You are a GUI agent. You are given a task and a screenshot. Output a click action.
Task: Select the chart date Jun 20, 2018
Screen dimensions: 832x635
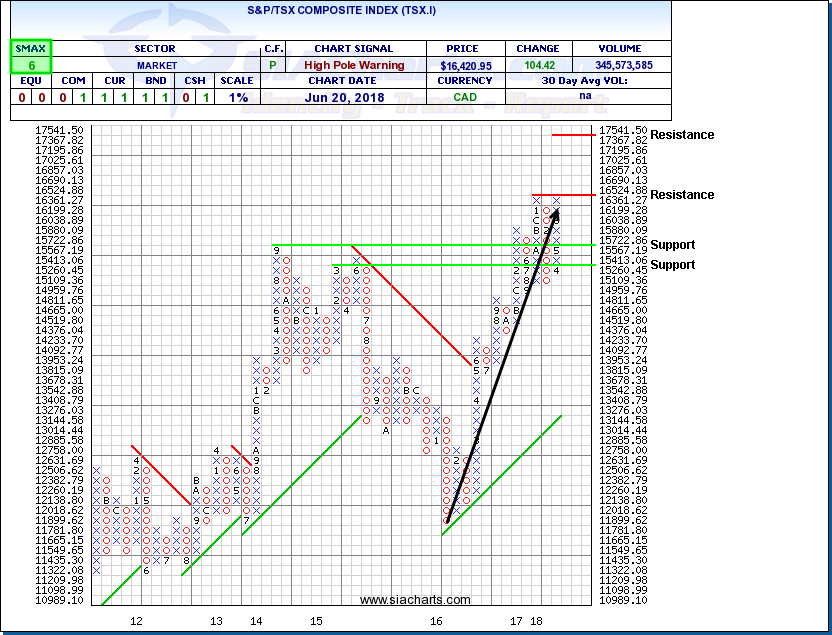(352, 98)
